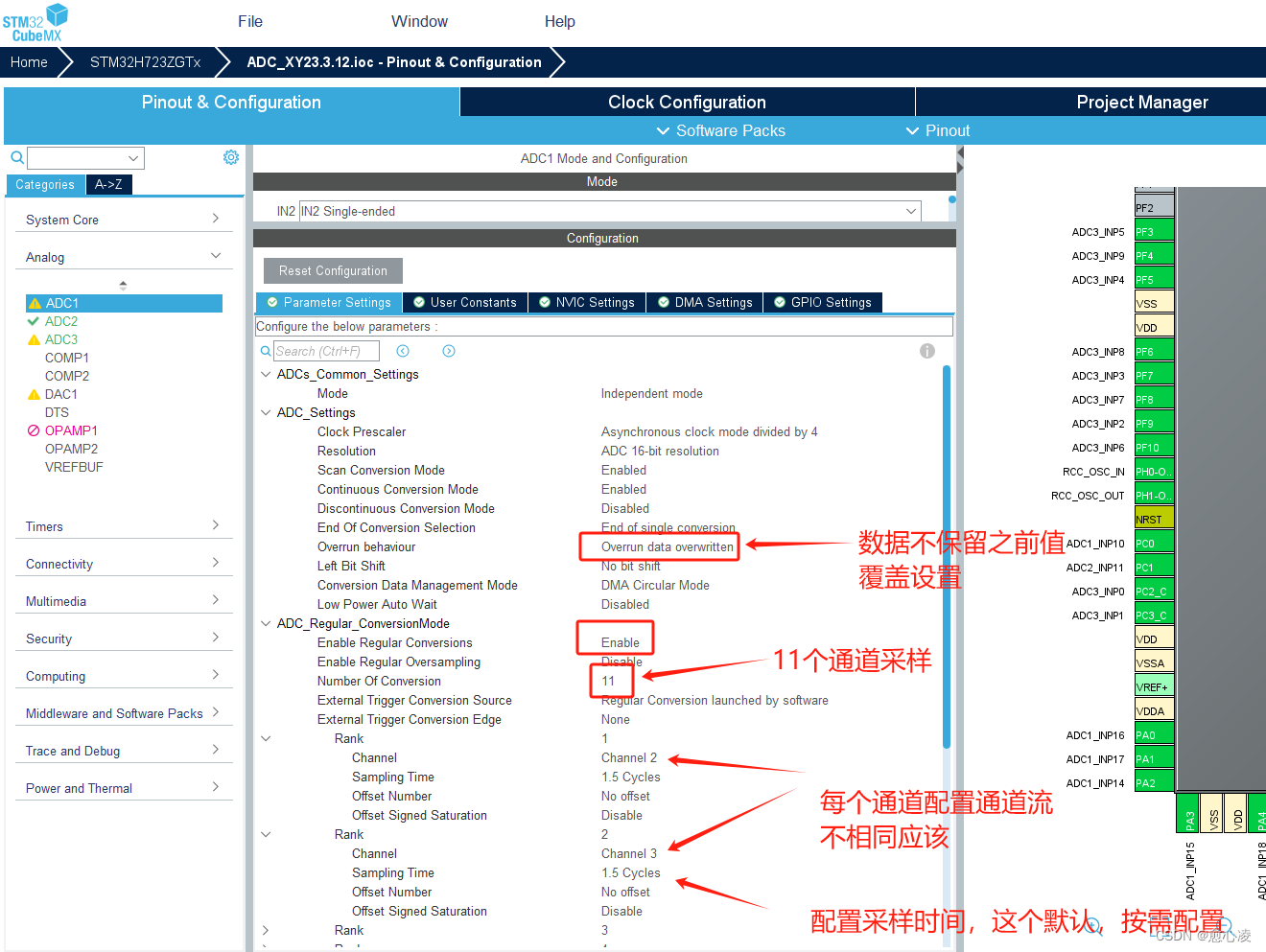The height and width of the screenshot is (952, 1266).
Task: Click the Channel 2 value of Rank 1
Action: [x=629, y=757]
